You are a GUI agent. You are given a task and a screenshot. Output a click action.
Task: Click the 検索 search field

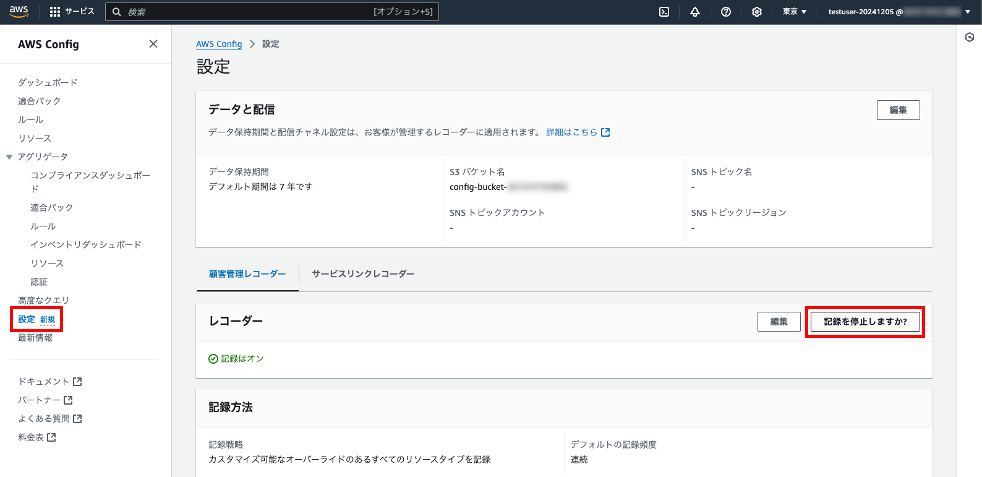[272, 12]
